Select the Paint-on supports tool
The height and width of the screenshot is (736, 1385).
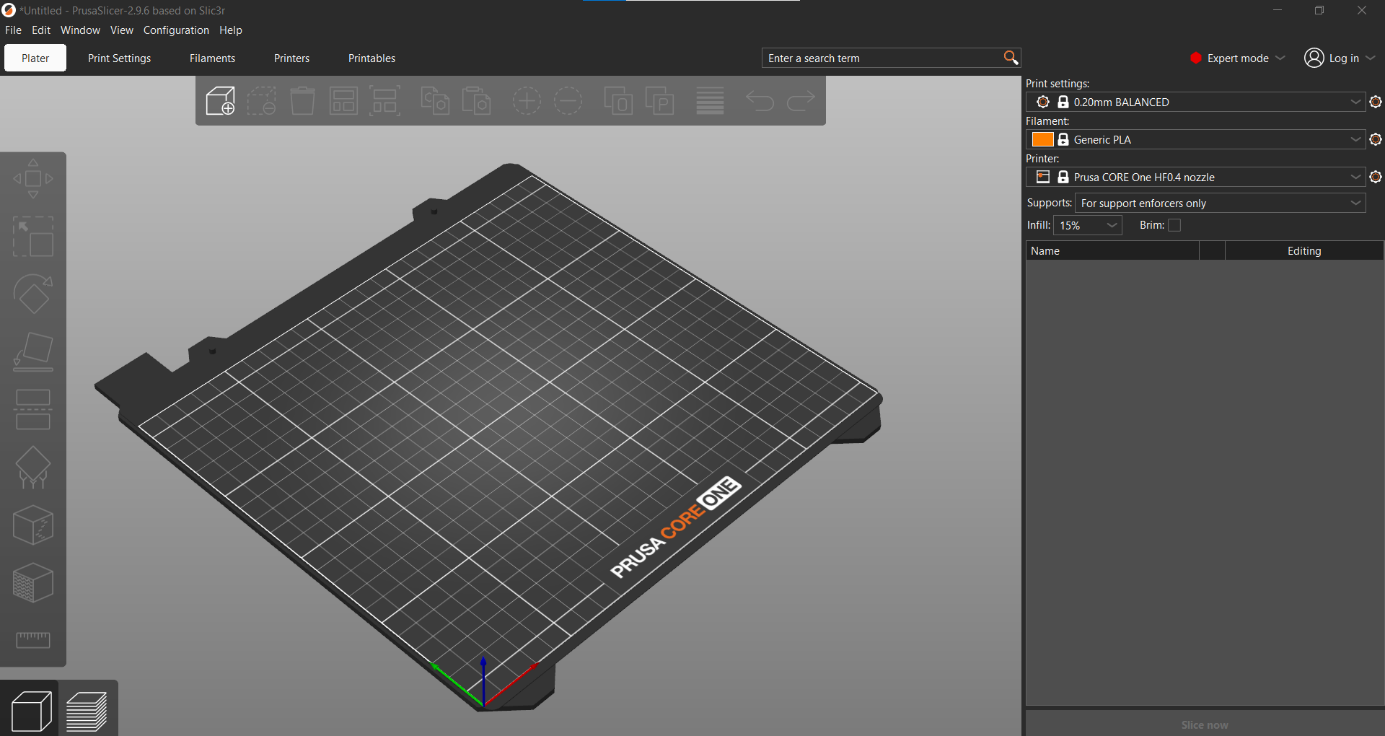(33, 467)
